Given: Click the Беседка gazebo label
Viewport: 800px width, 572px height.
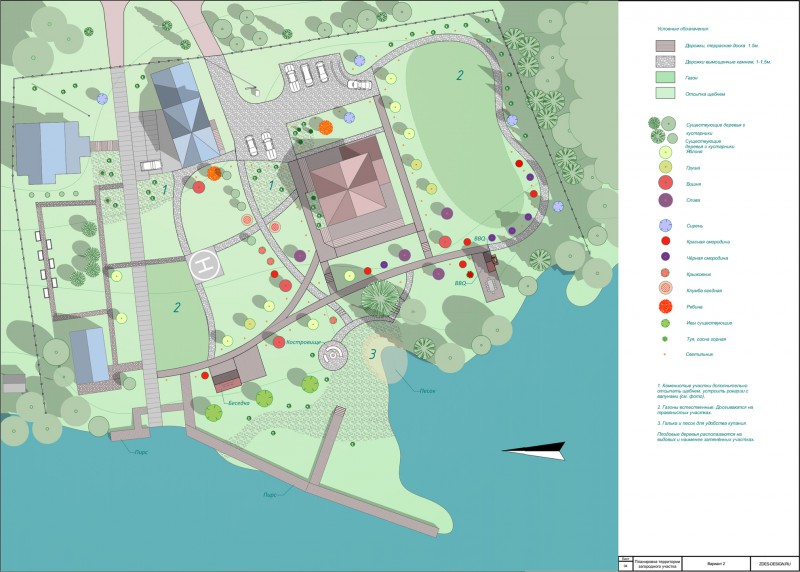Looking at the screenshot, I should (238, 403).
